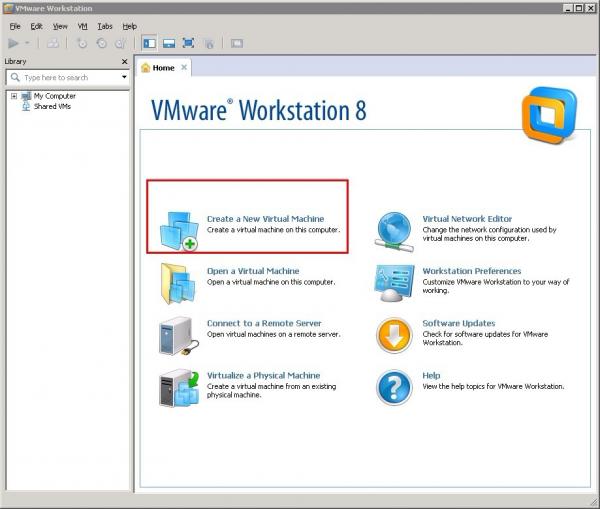Click the My Computer tree icon
This screenshot has width=600, height=509.
pos(26,96)
